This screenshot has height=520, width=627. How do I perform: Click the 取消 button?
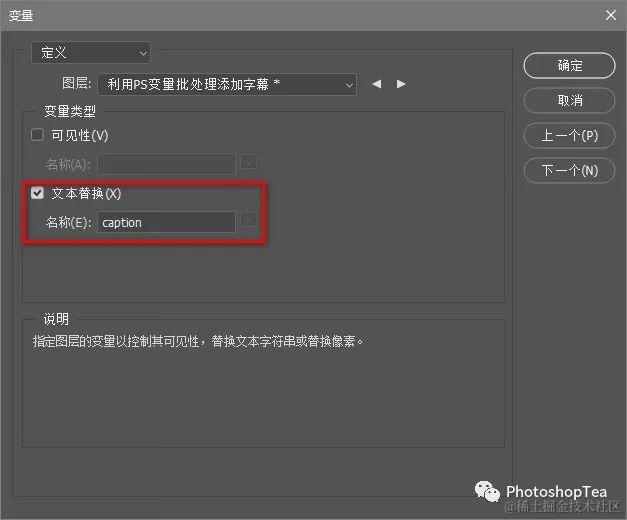tap(569, 100)
